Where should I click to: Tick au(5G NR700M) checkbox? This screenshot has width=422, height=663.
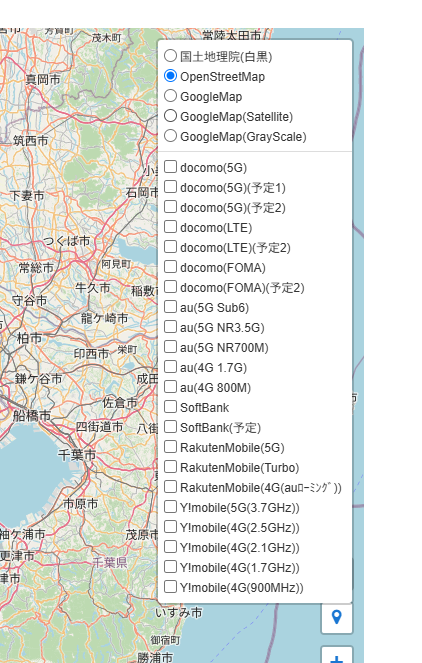click(x=170, y=347)
